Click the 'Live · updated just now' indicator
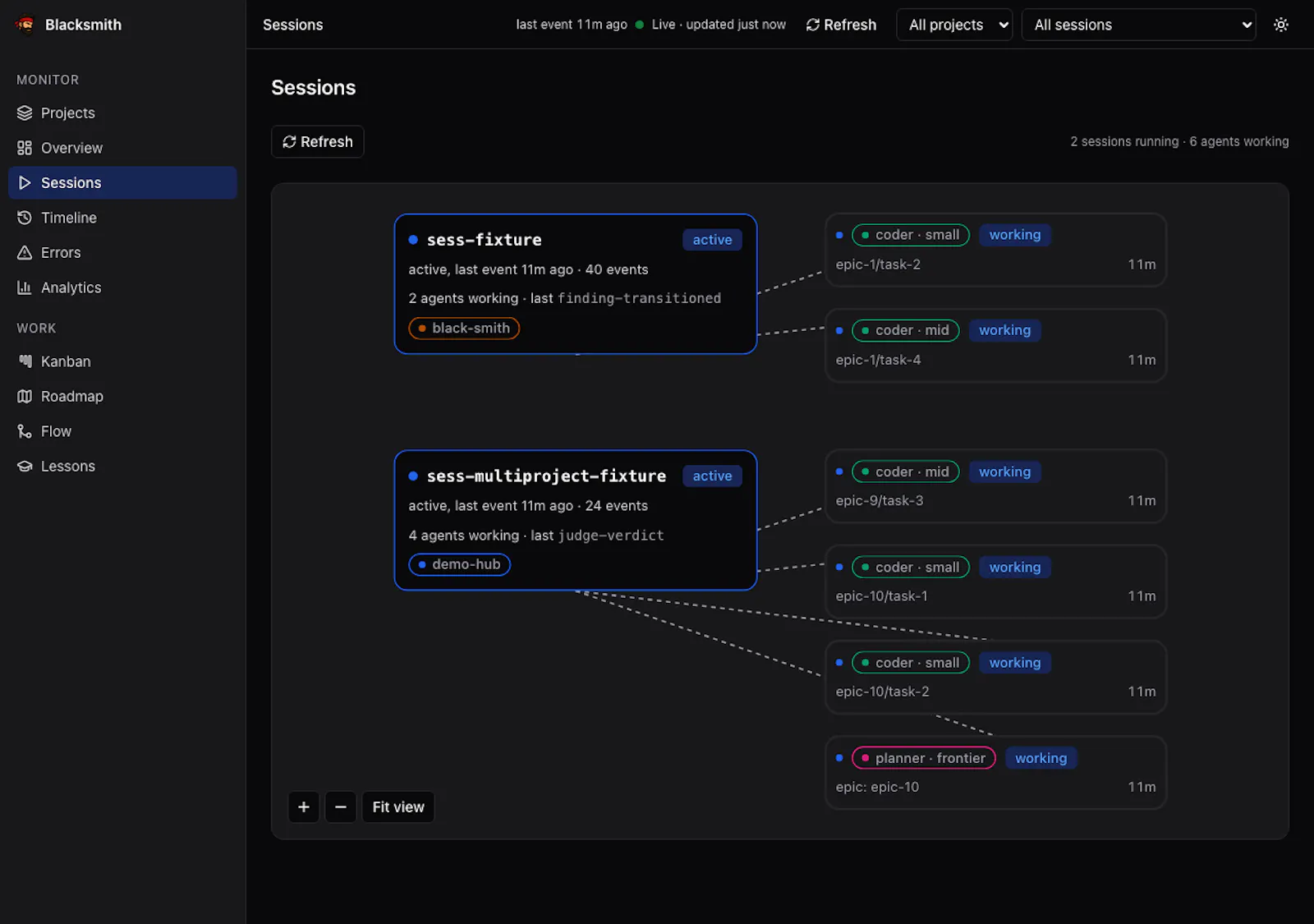This screenshot has height=924, width=1314. click(710, 25)
